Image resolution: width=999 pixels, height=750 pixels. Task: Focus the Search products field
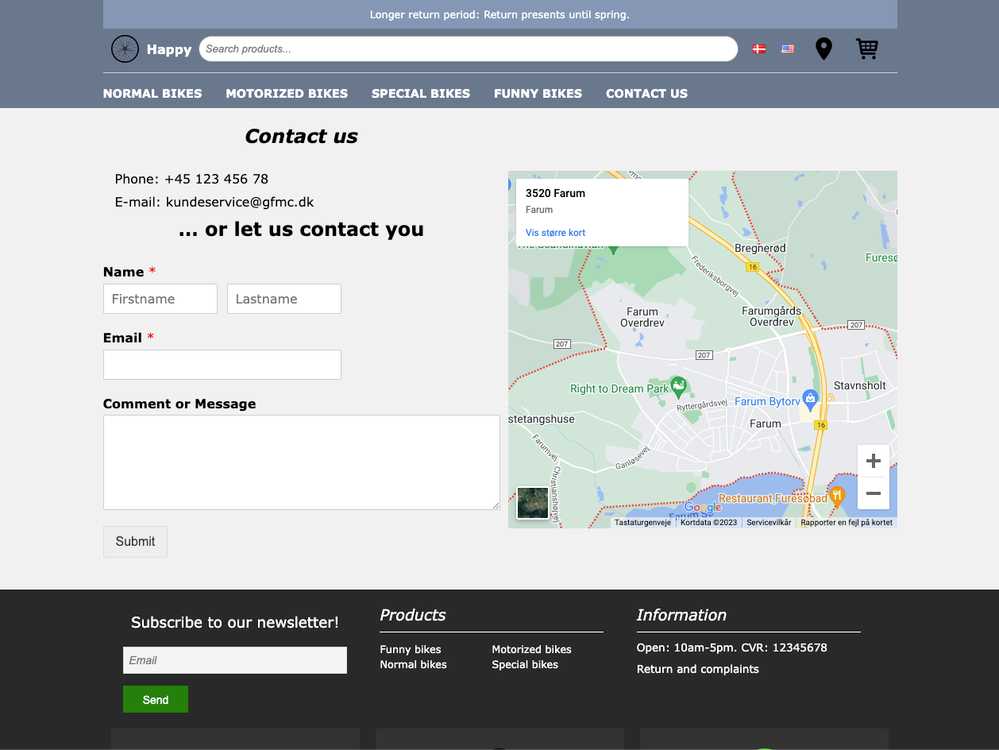click(468, 49)
